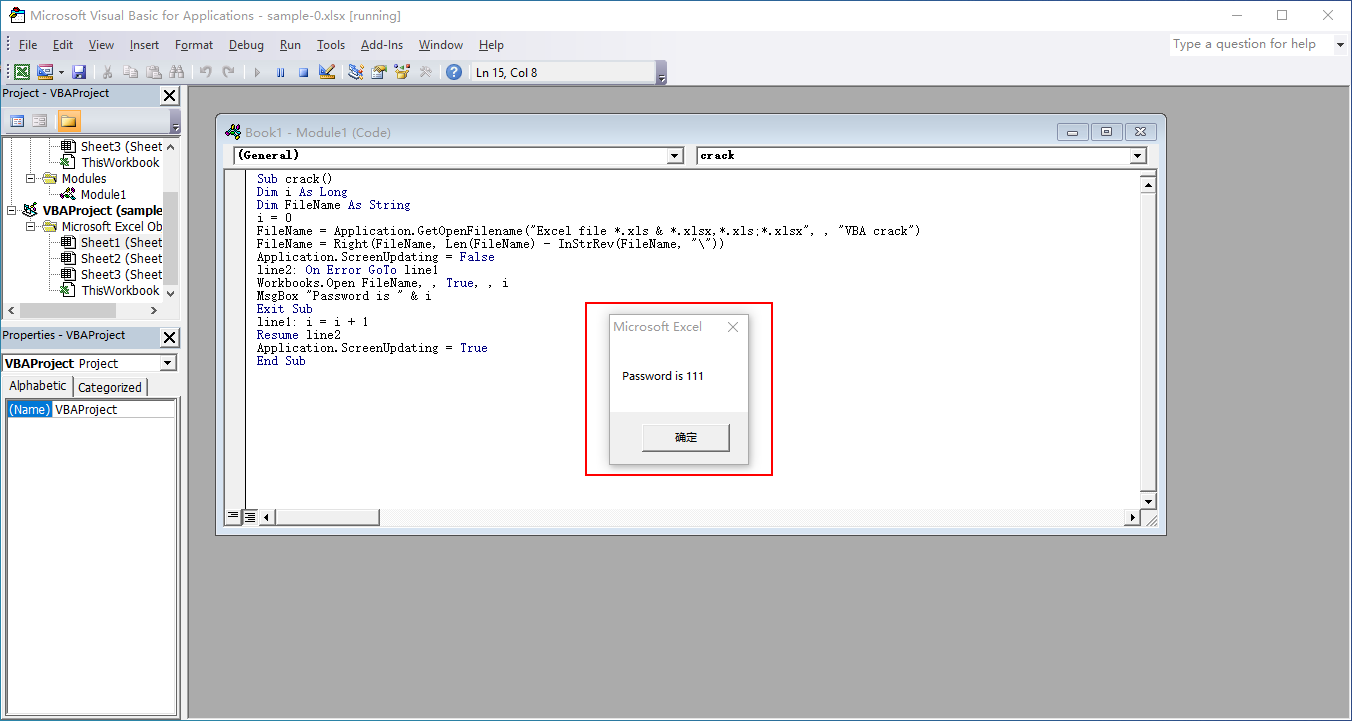Click the (Name) property value VBAProject

point(114,410)
